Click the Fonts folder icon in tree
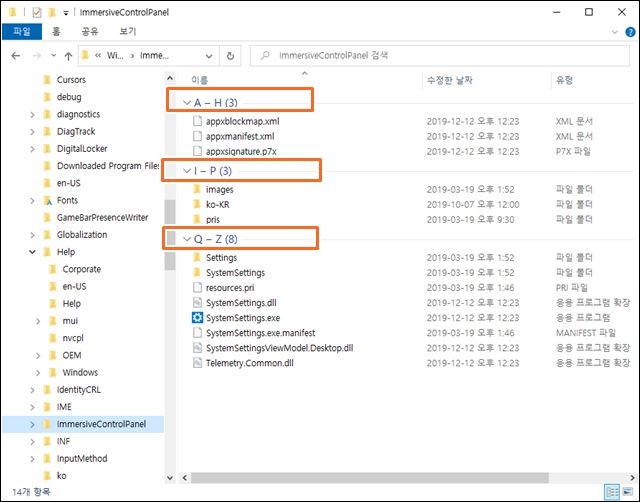This screenshot has height=502, width=640. pyautogui.click(x=48, y=200)
